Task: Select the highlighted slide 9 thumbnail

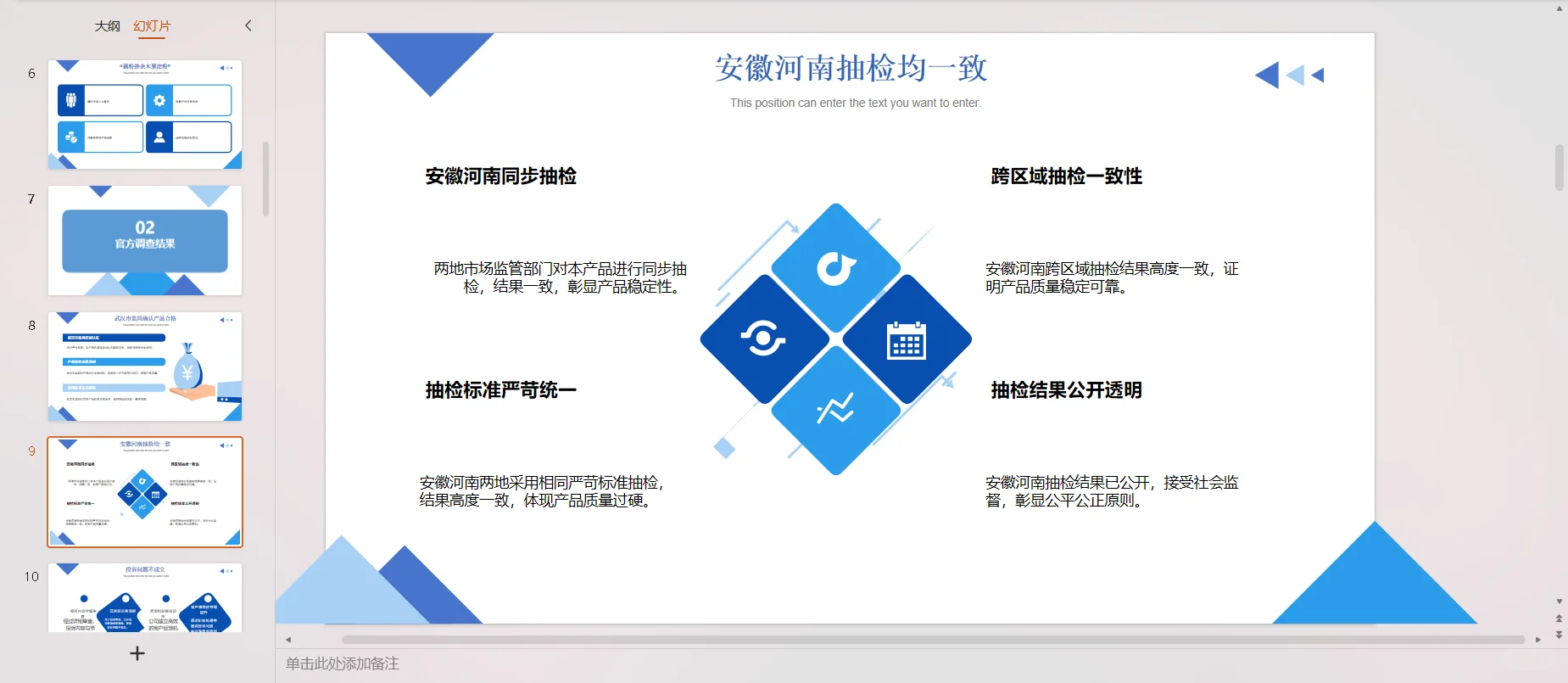Action: click(145, 492)
